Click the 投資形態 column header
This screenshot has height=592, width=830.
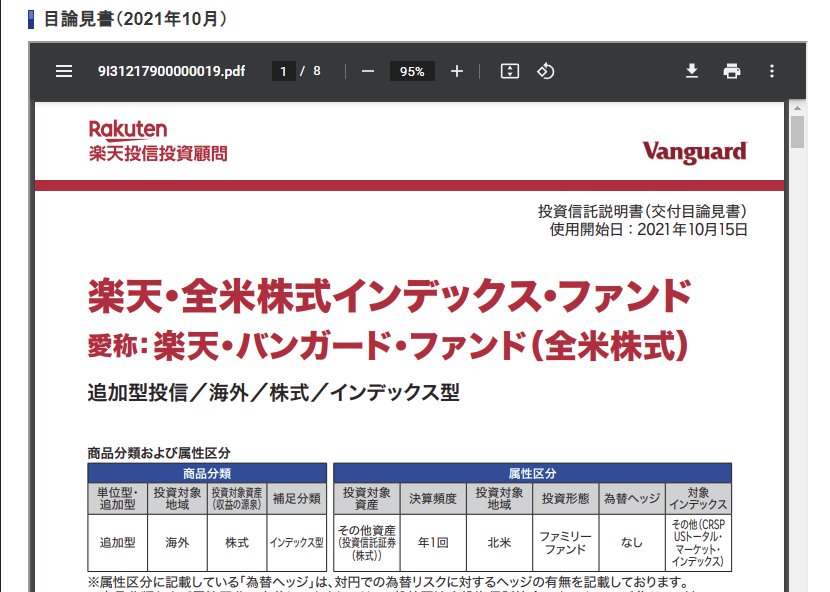[565, 498]
